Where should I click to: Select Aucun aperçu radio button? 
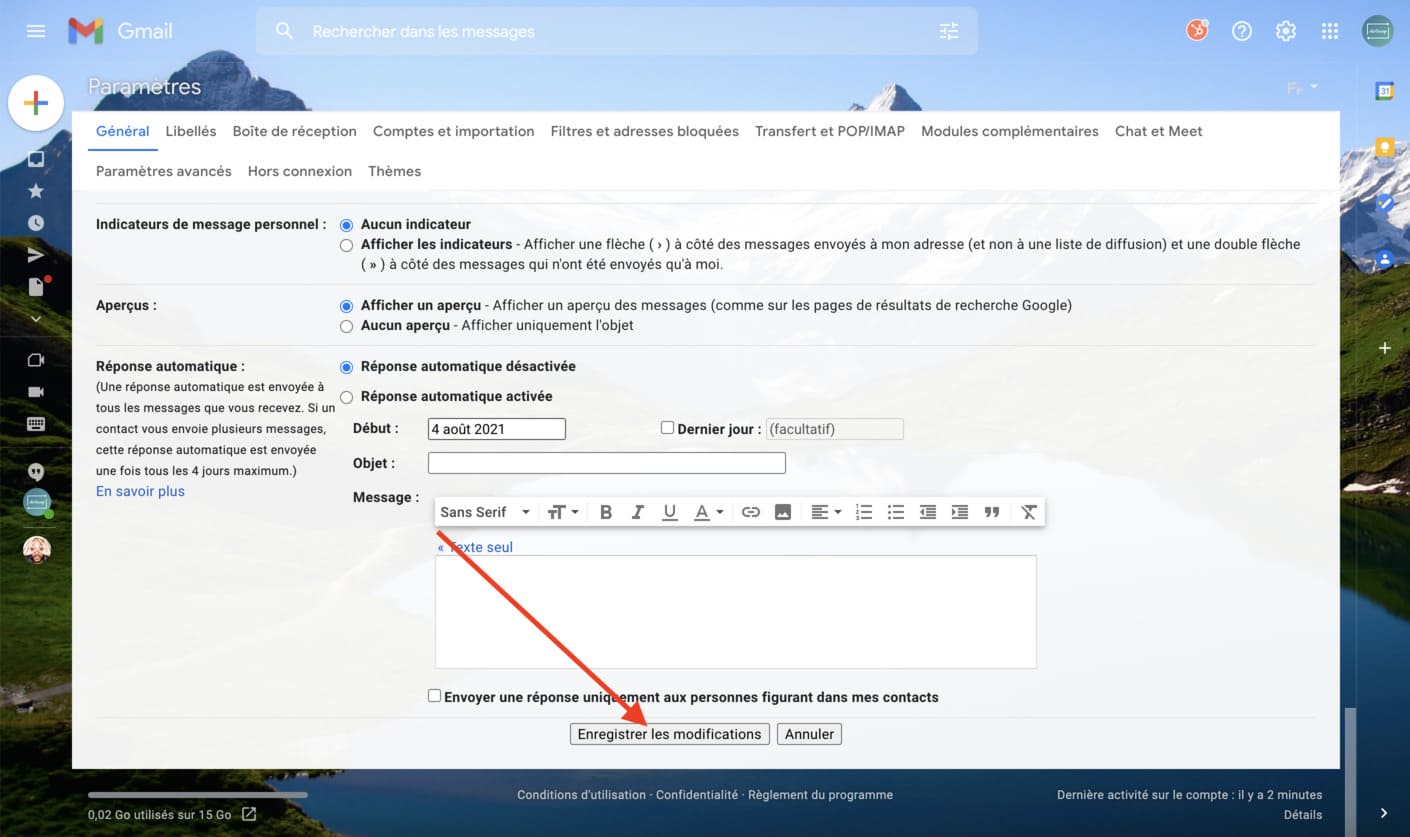pos(346,326)
